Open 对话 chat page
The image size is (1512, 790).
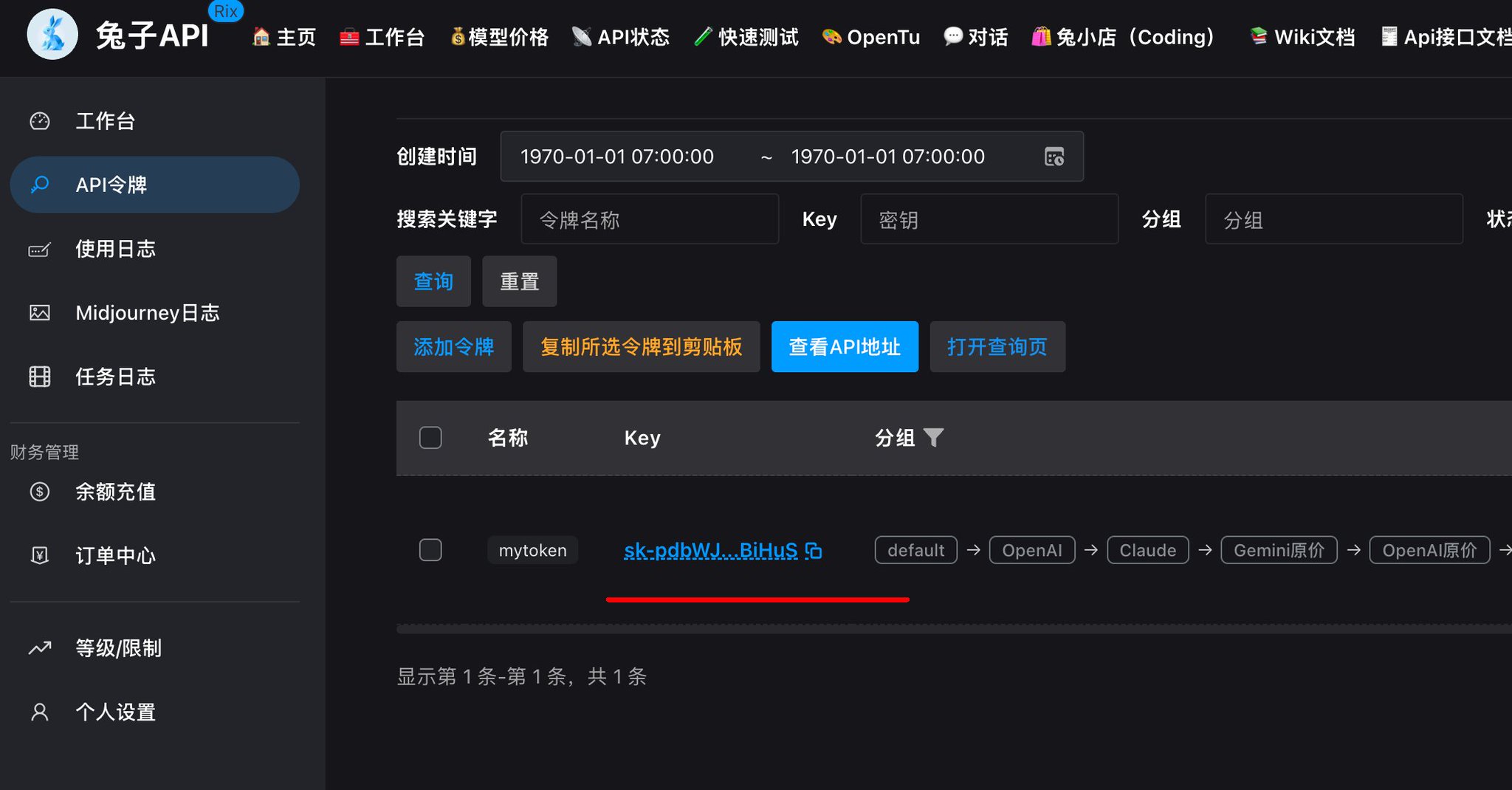coord(976,37)
